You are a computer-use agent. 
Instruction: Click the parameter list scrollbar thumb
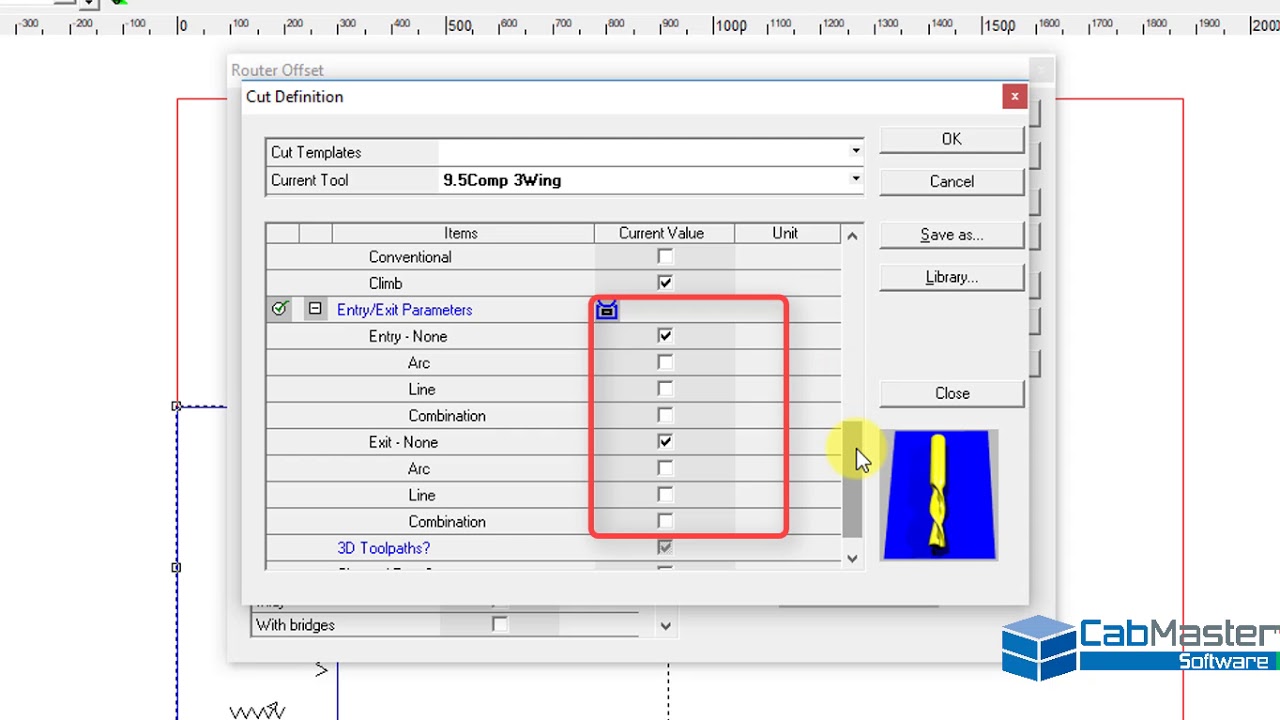852,479
